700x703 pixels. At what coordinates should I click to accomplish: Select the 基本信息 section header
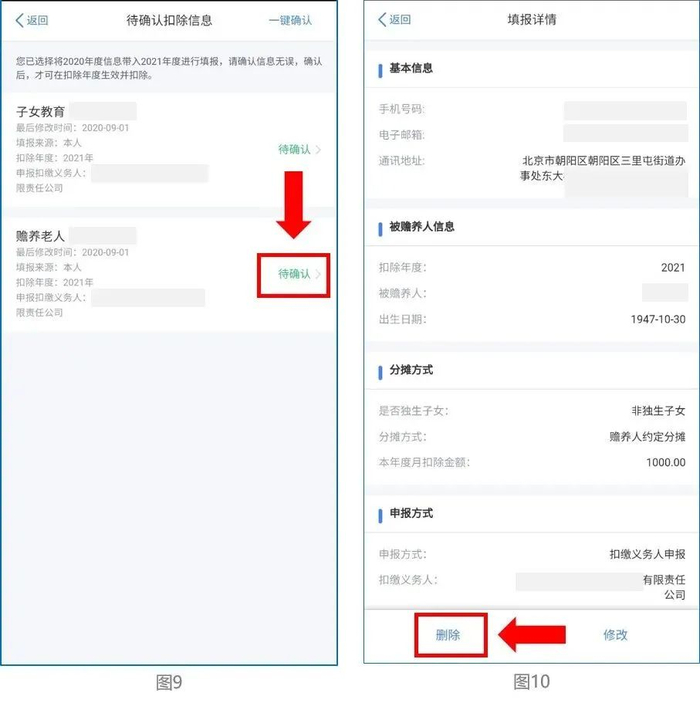point(411,68)
